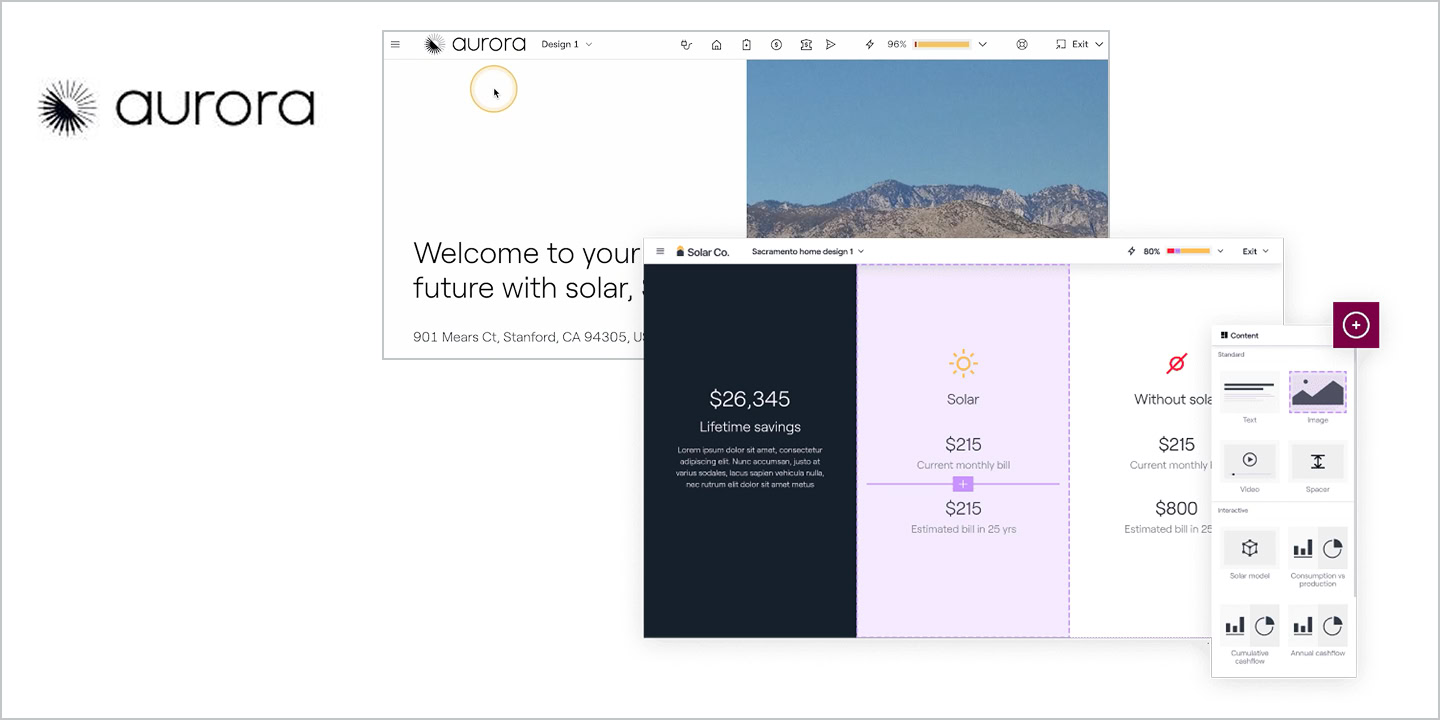Open the hamburger menu in Aurora toolbar
1440x720 pixels.
click(x=395, y=45)
